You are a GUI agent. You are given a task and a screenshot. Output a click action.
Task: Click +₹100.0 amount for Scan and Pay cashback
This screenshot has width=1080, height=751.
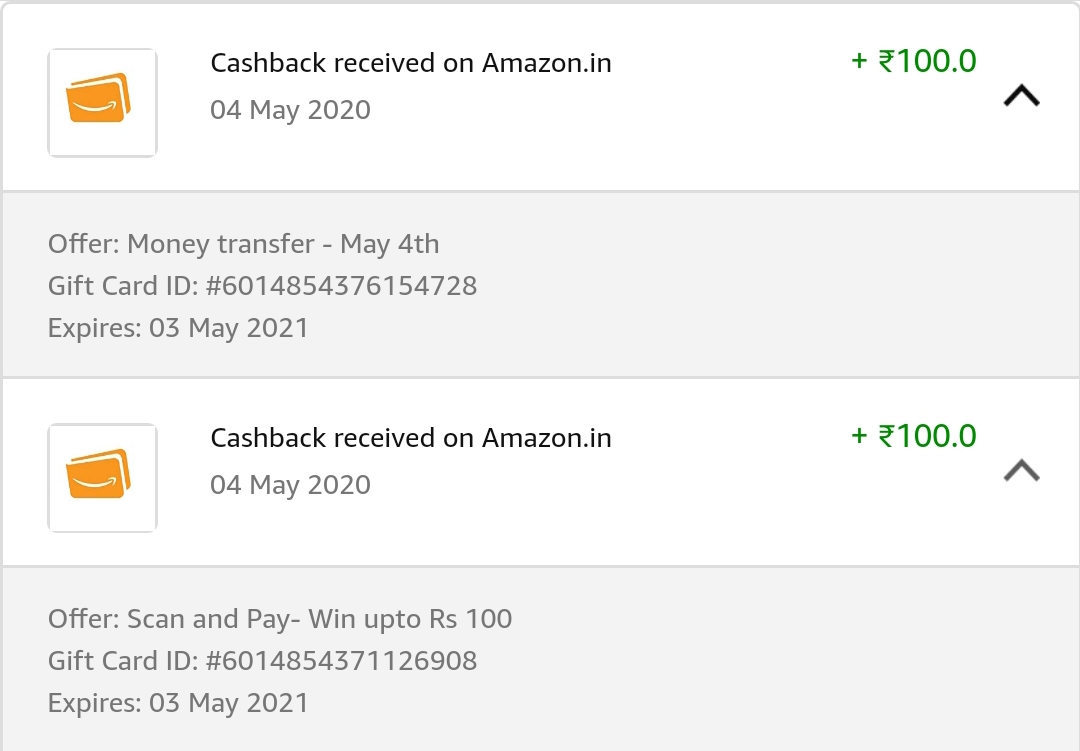(x=913, y=436)
